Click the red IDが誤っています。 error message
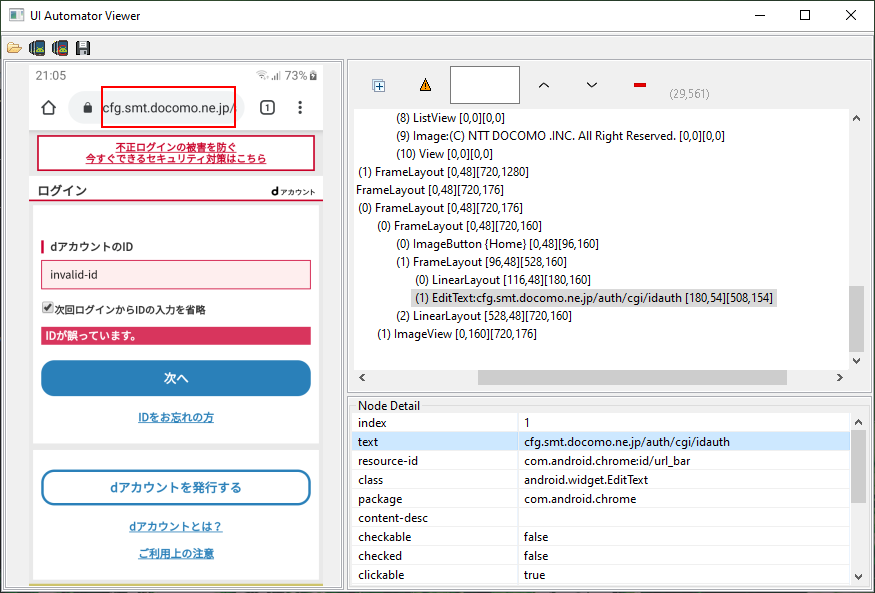The image size is (875, 593). tap(176, 336)
